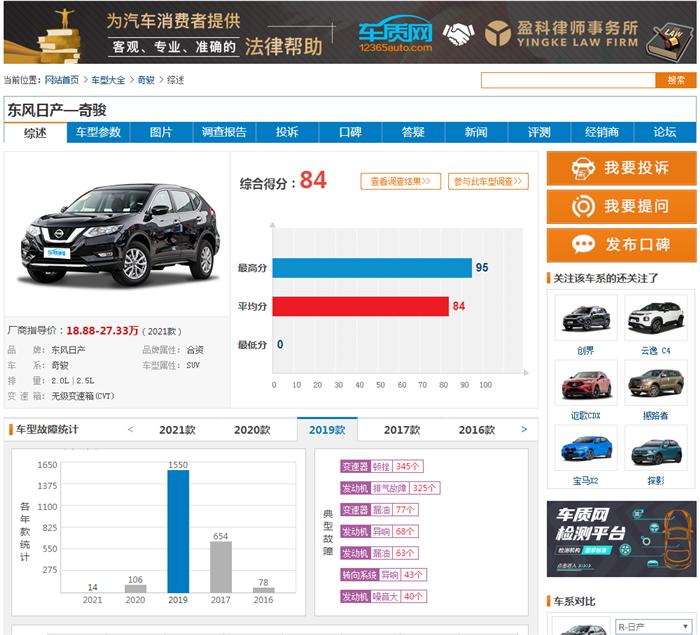700x635 pixels.
Task: Select the 2021款 year tab
Action: click(x=178, y=430)
